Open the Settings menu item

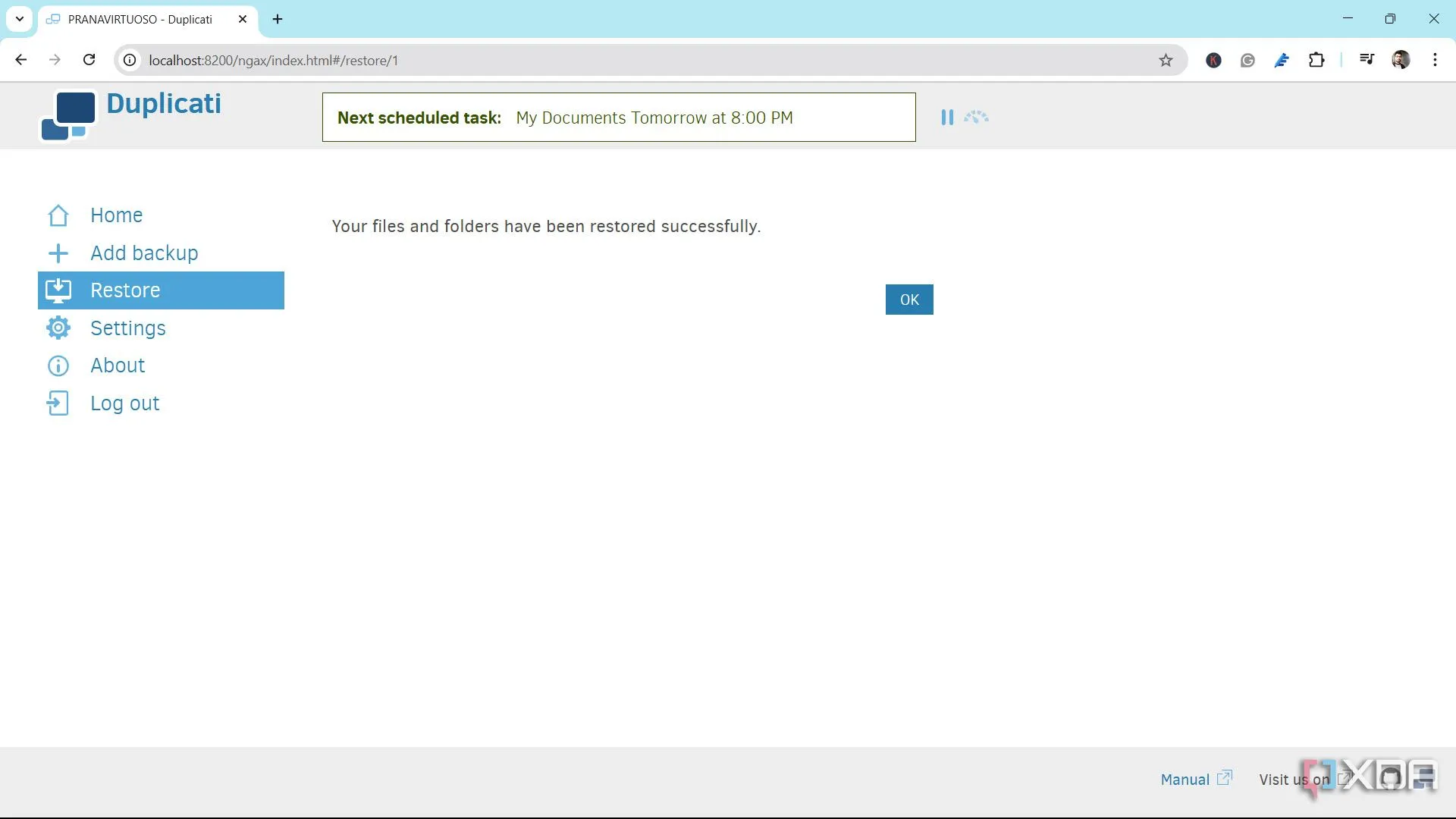(127, 328)
